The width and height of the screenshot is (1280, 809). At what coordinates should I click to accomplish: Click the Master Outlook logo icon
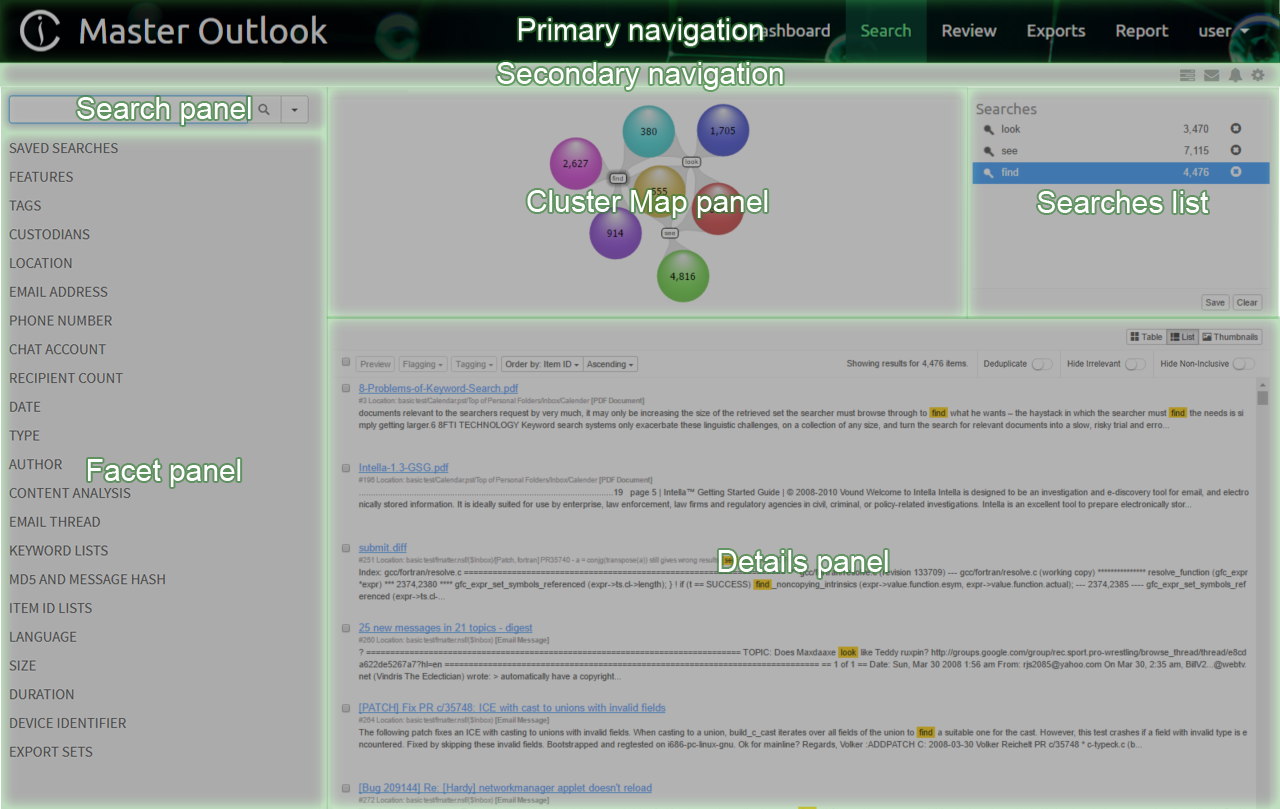coord(40,31)
